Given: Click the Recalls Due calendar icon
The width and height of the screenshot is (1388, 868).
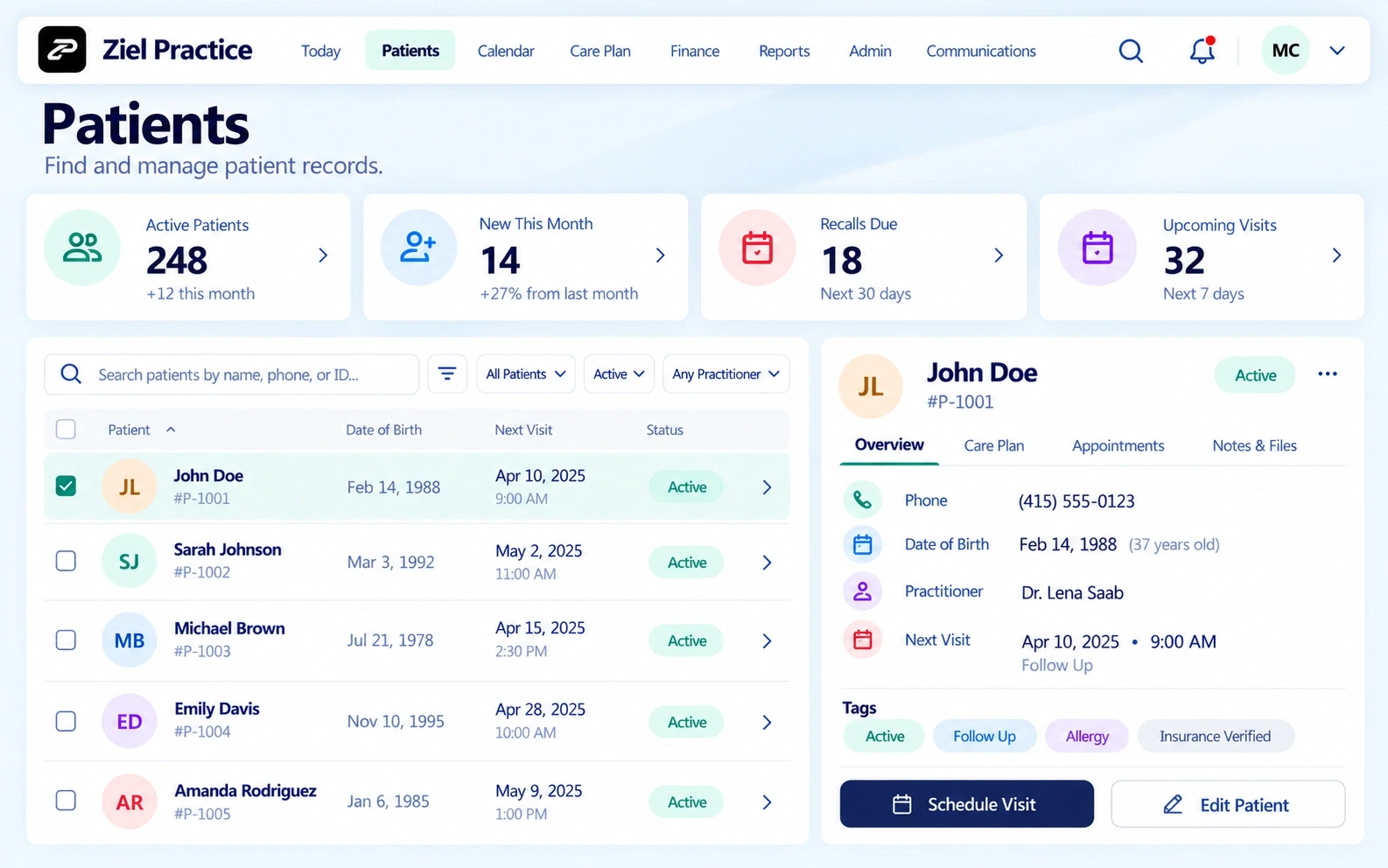Looking at the screenshot, I should coord(757,248).
